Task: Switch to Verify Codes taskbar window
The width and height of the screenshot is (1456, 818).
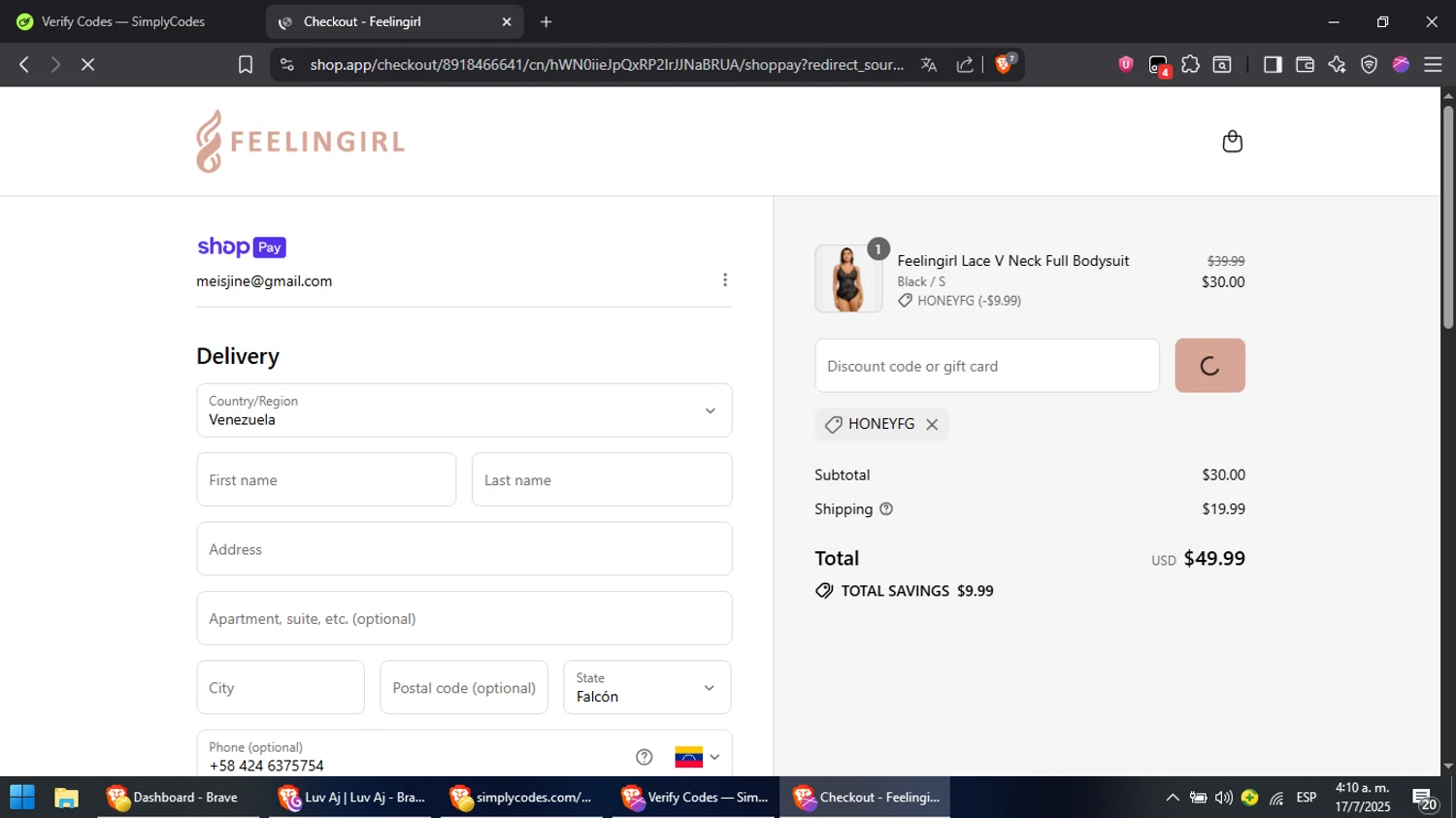Action: click(695, 798)
